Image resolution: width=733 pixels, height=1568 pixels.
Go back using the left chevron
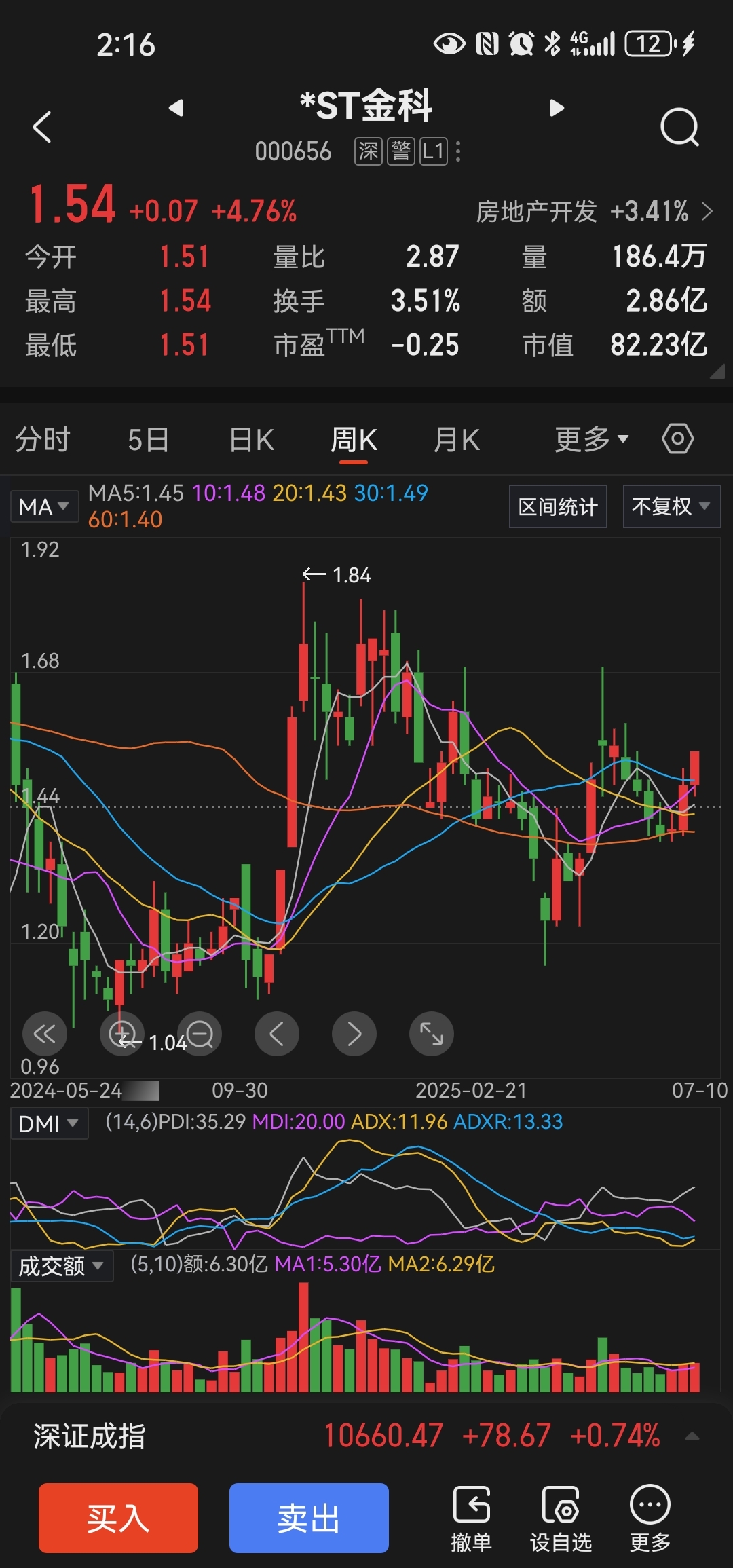42,127
